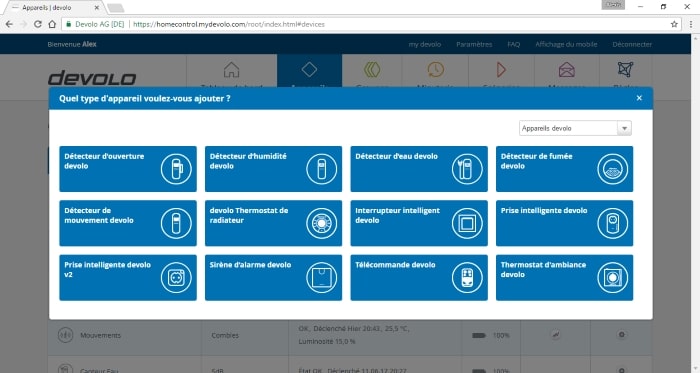
Task: Click the Interrupteur intelligent devolo label
Action: point(397,216)
